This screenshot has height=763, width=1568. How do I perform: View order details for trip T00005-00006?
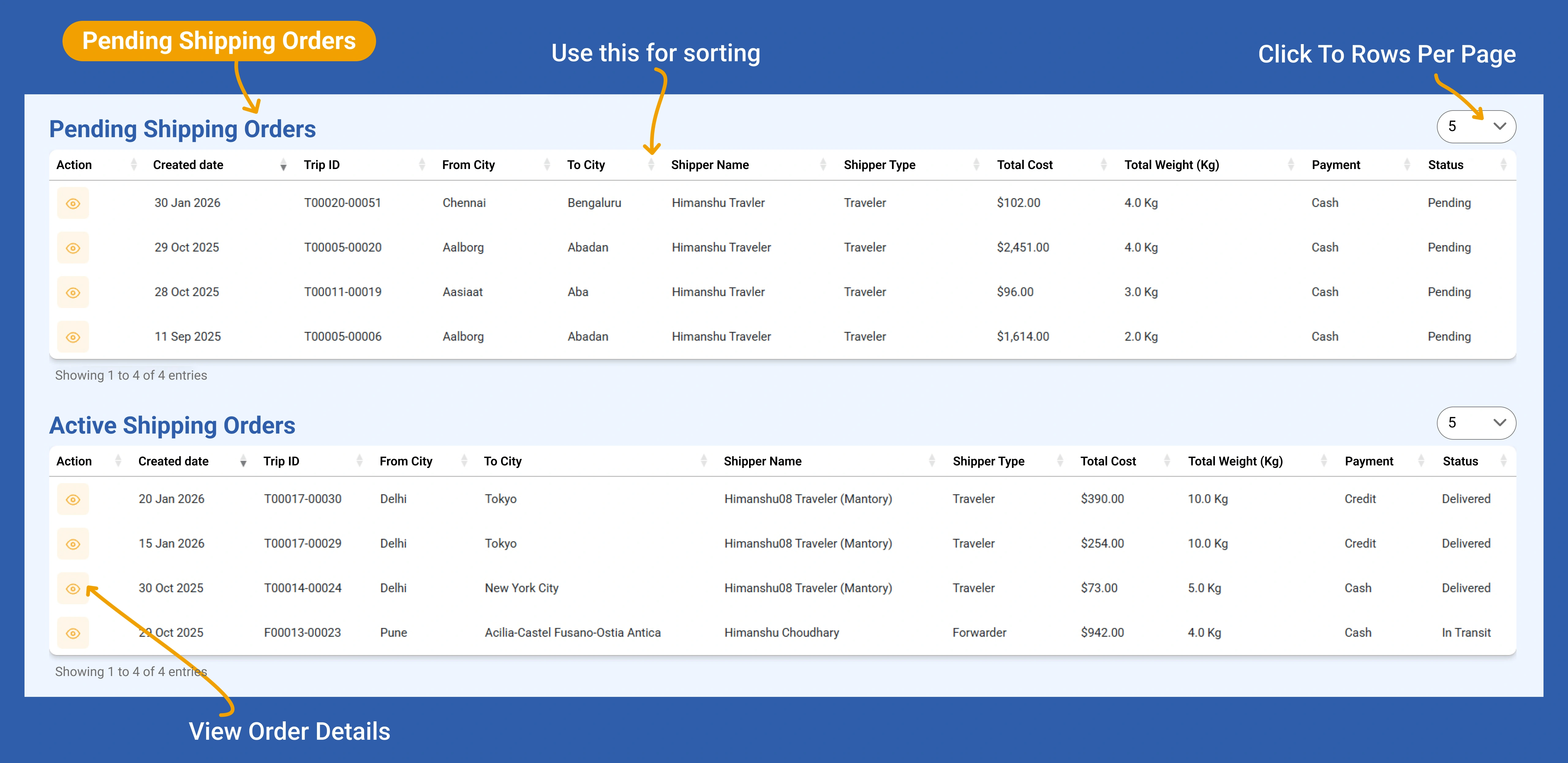pos(73,337)
